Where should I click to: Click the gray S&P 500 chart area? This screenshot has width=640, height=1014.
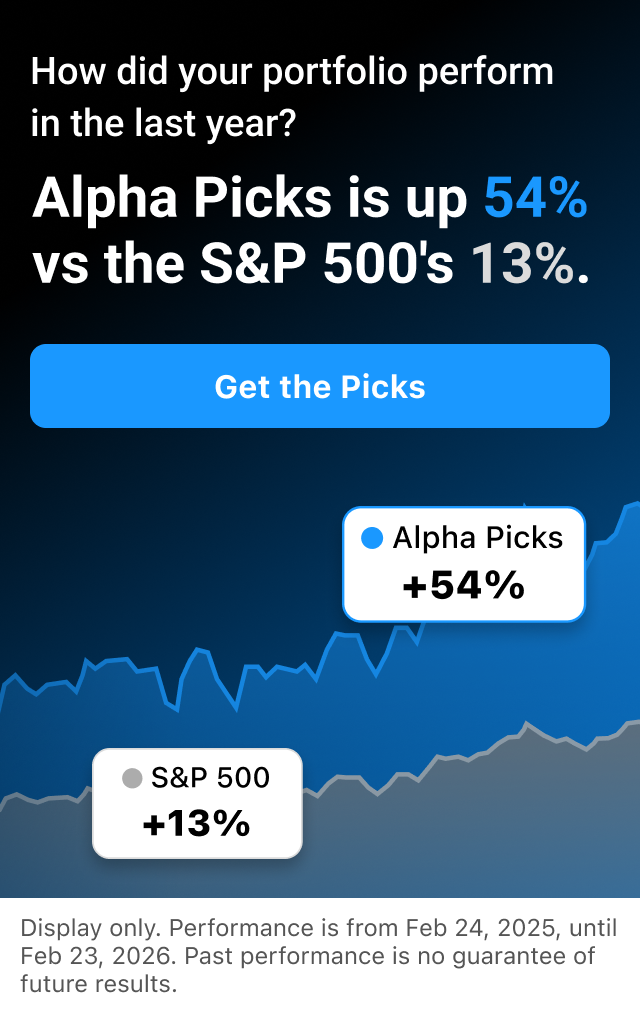(x=450, y=830)
